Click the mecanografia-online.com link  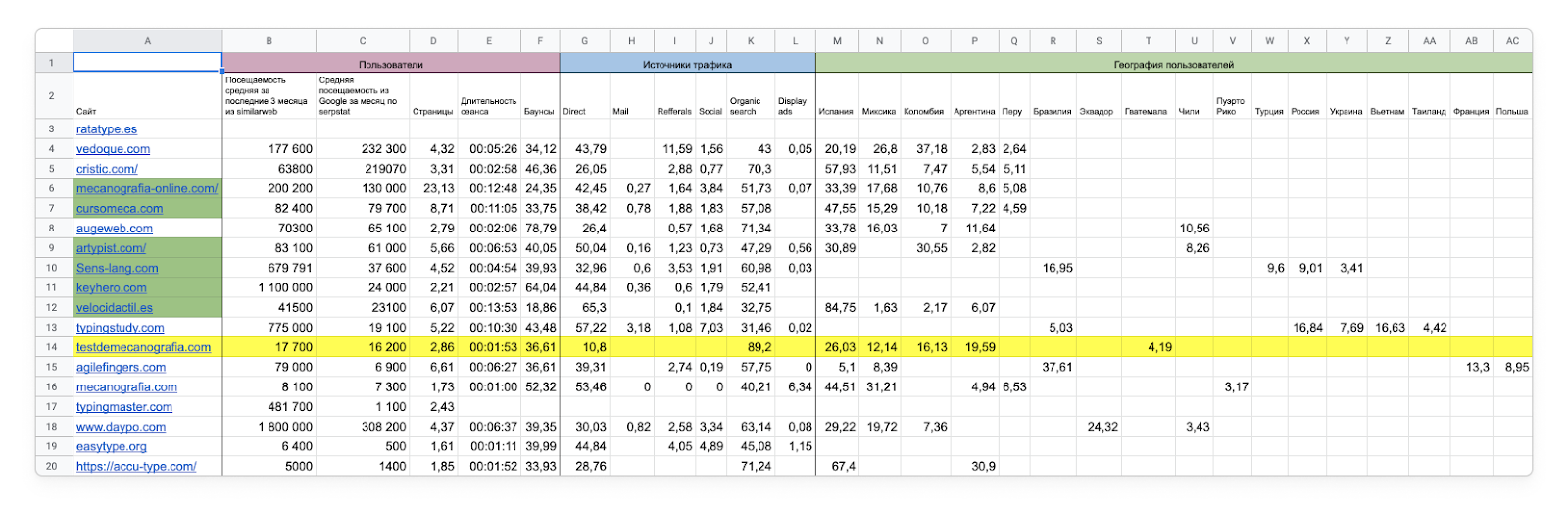(147, 188)
